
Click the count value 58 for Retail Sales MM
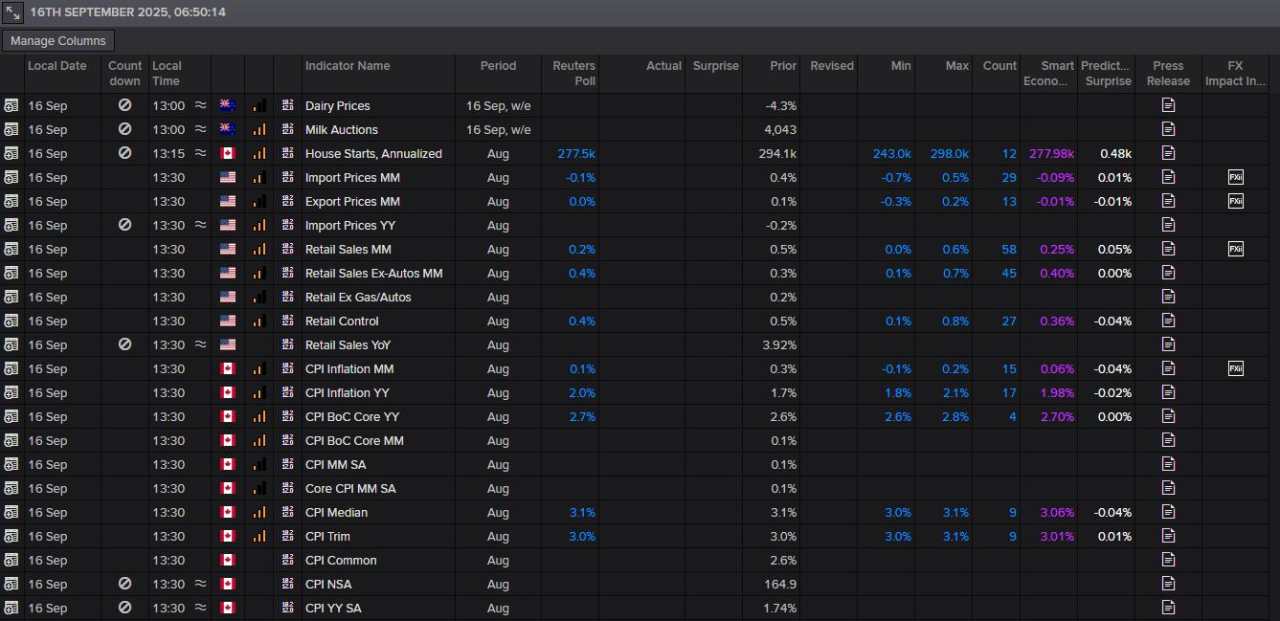pos(1008,249)
